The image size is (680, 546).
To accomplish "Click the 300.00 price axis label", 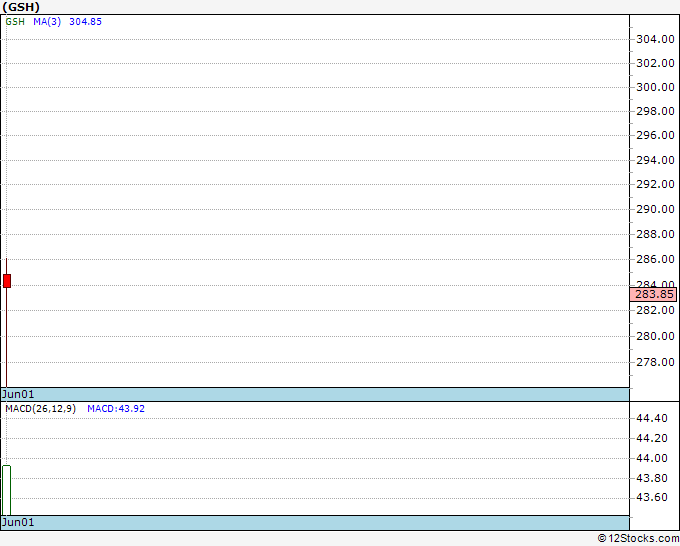I will tap(655, 87).
